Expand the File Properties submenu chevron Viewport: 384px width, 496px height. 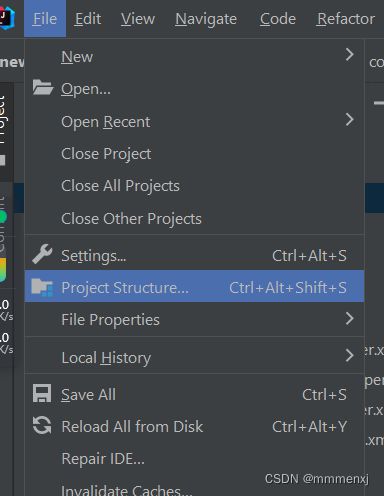[349, 318]
